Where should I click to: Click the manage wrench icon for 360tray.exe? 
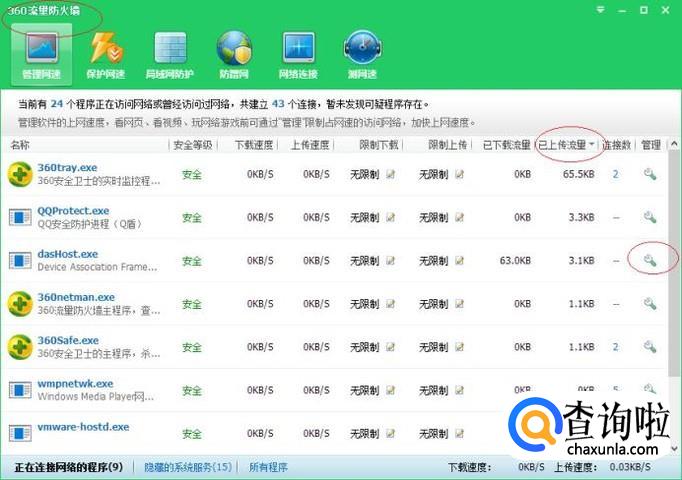coord(650,174)
